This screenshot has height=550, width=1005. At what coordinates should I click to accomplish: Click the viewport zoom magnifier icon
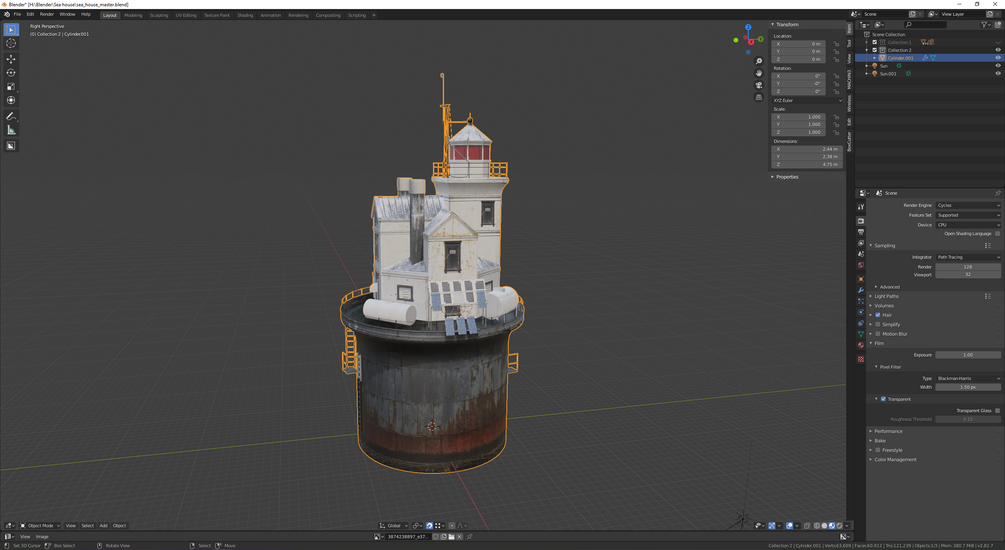[759, 61]
